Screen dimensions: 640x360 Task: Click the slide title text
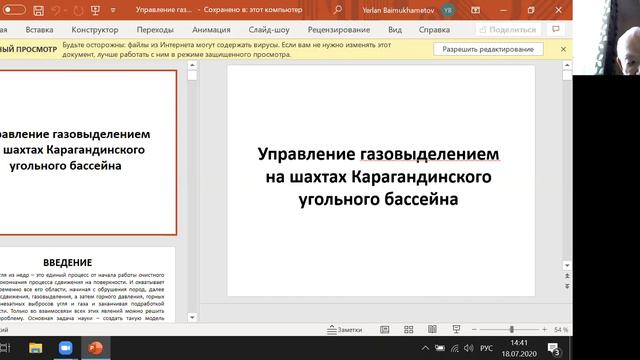click(378, 177)
